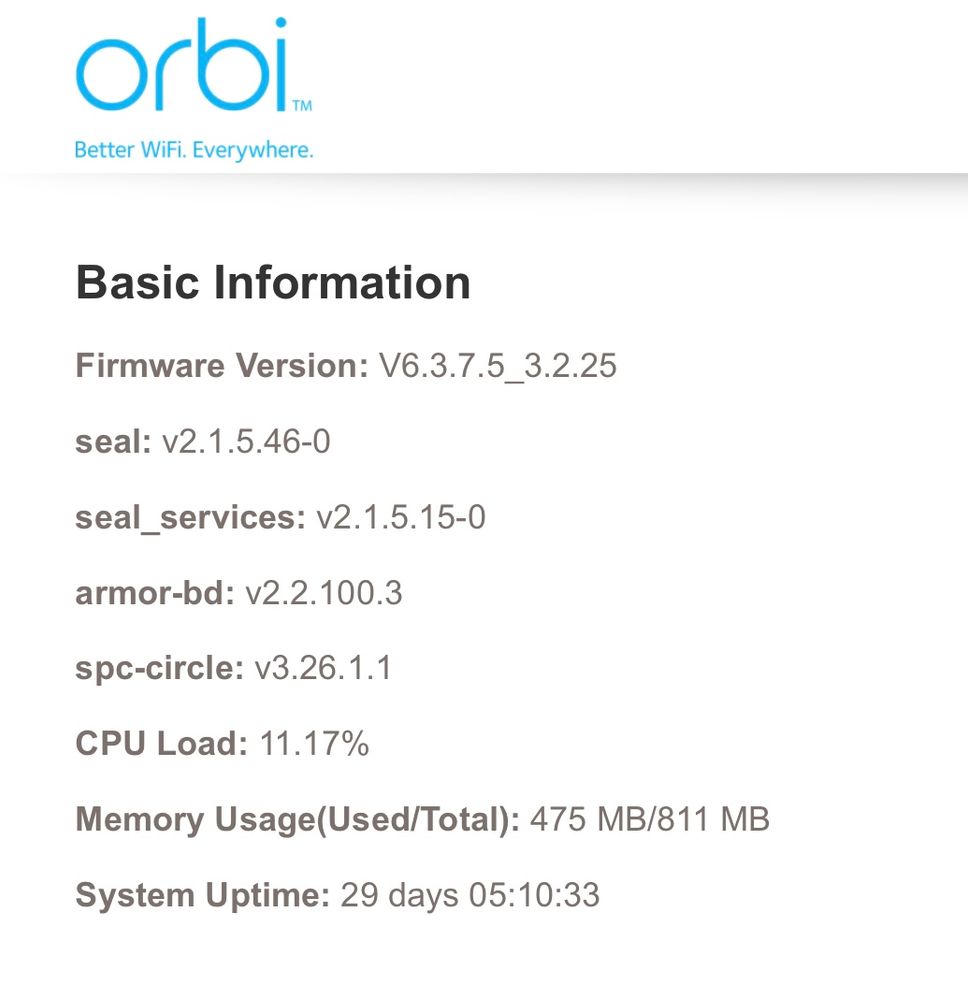Click the Memory Usage(Used/Total) label

(297, 820)
